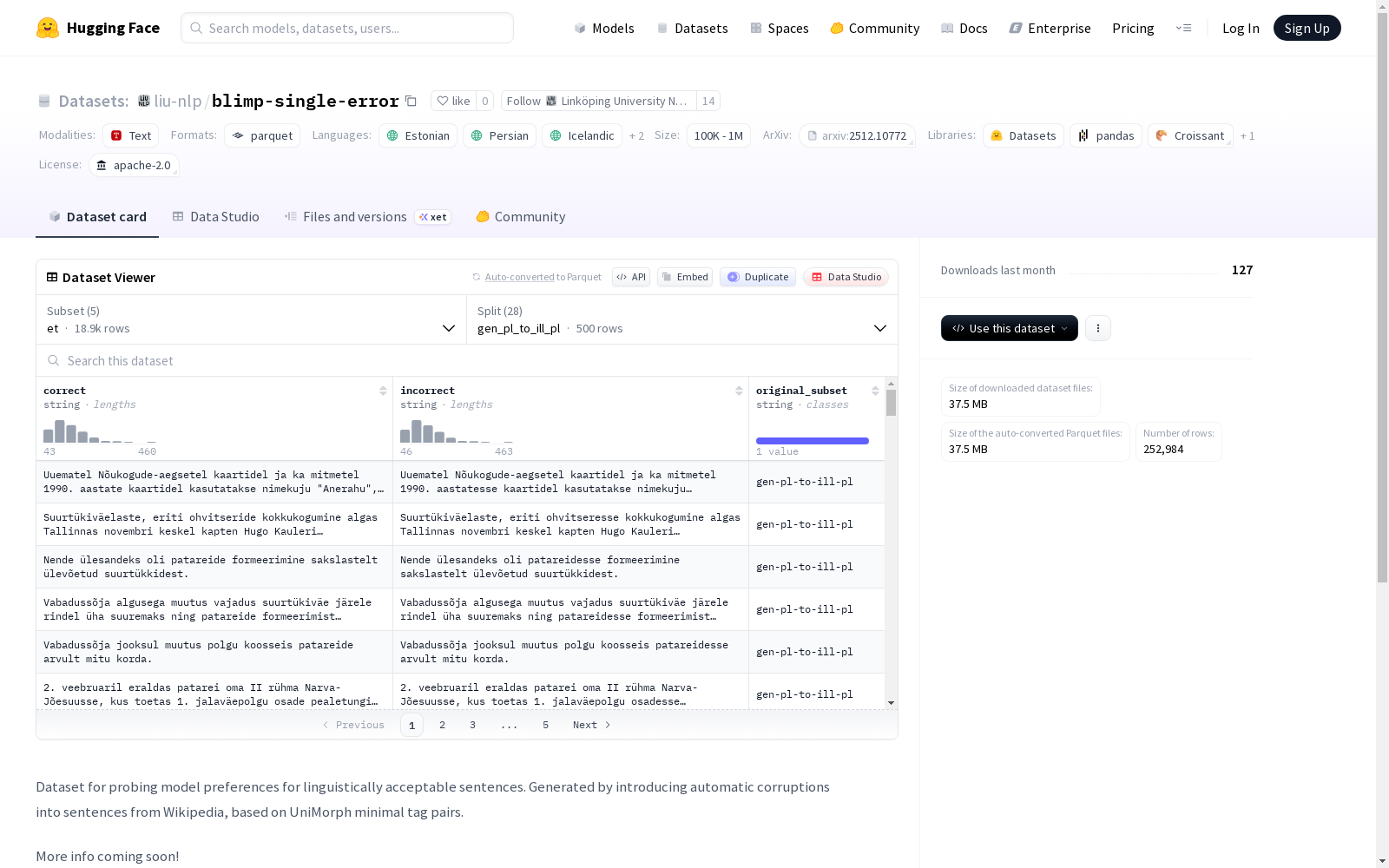Focus the top search models field
The image size is (1389, 868).
[347, 28]
